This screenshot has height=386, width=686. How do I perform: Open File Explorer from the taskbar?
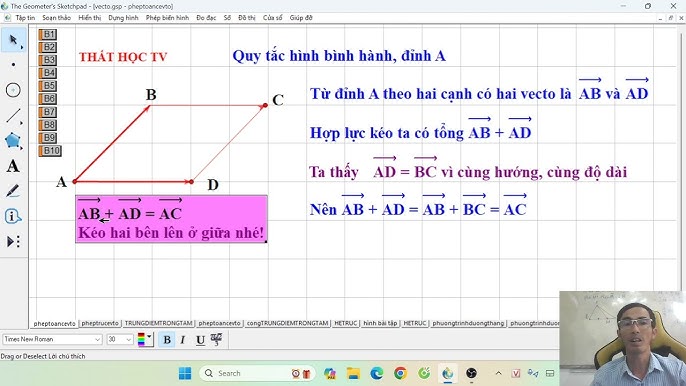coord(353,373)
